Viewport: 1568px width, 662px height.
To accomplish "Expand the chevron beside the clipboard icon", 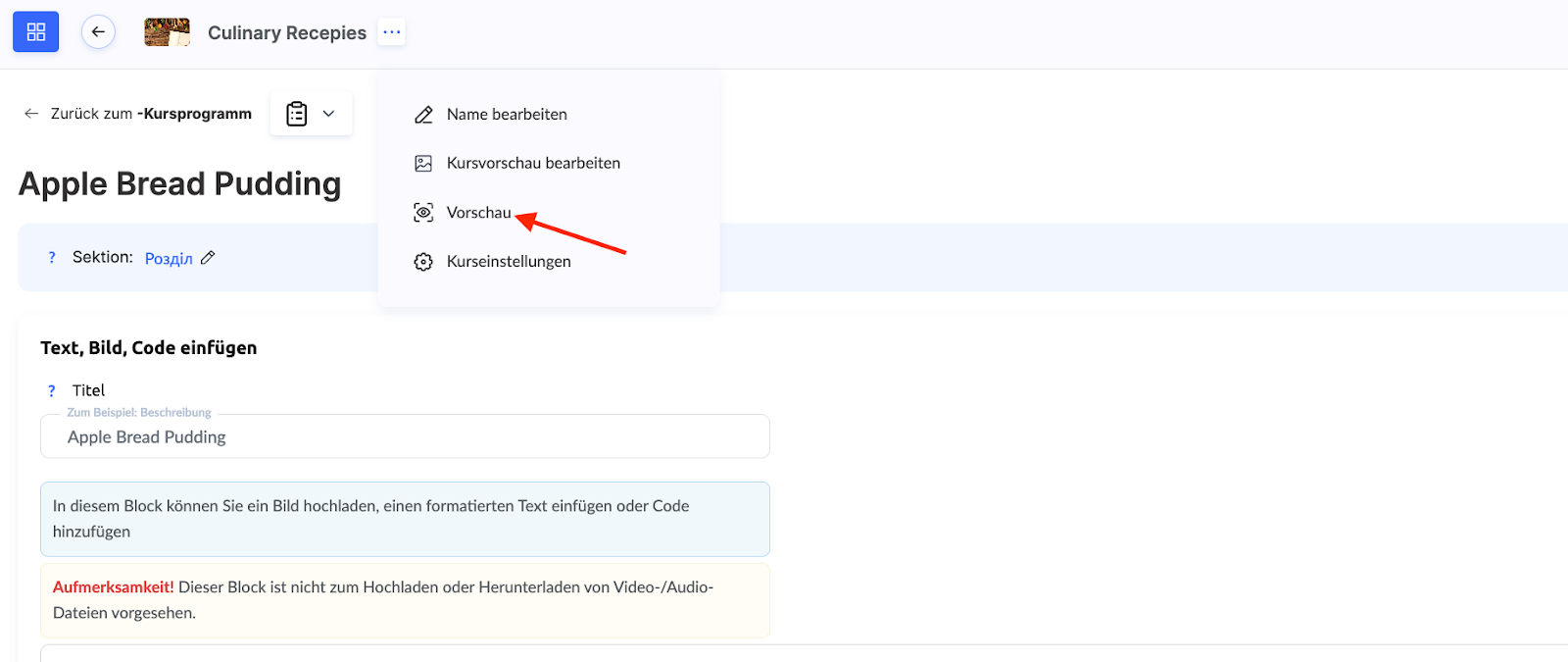I will (x=329, y=114).
